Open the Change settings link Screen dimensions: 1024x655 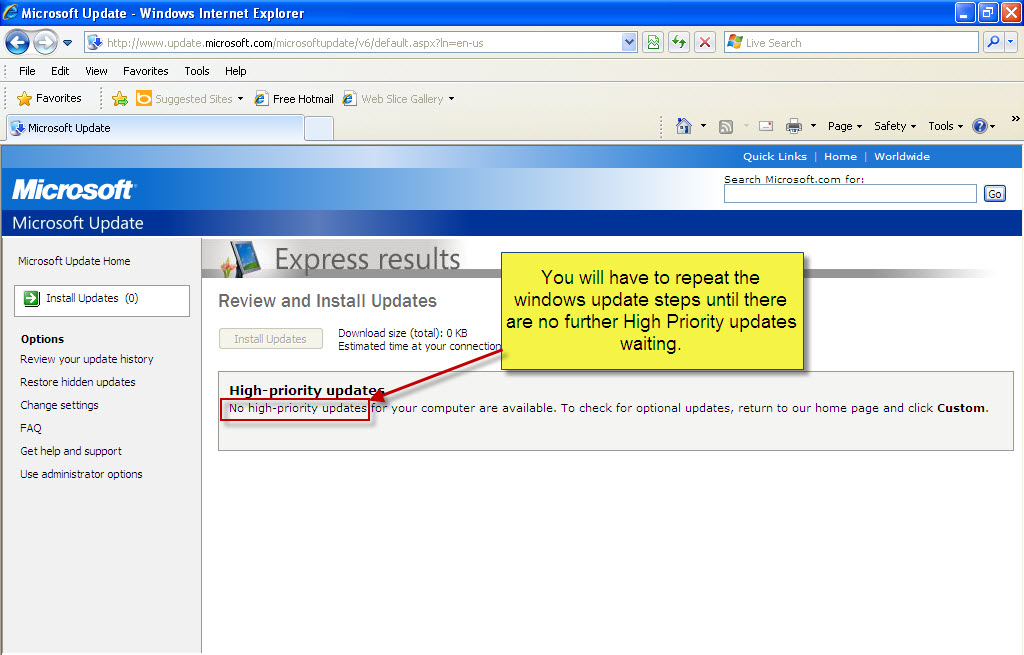coord(59,405)
